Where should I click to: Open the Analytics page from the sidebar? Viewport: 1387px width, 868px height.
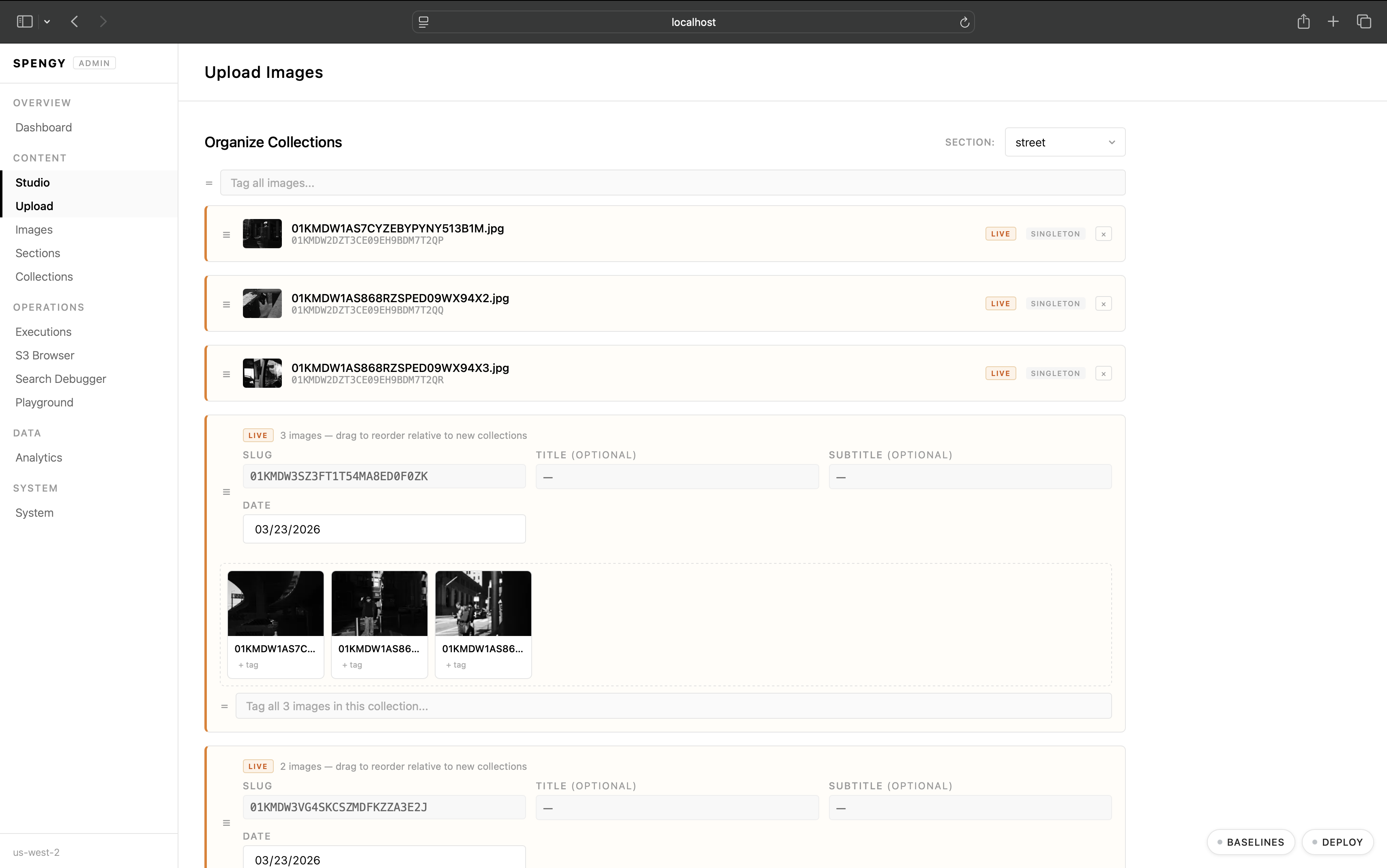[39, 457]
